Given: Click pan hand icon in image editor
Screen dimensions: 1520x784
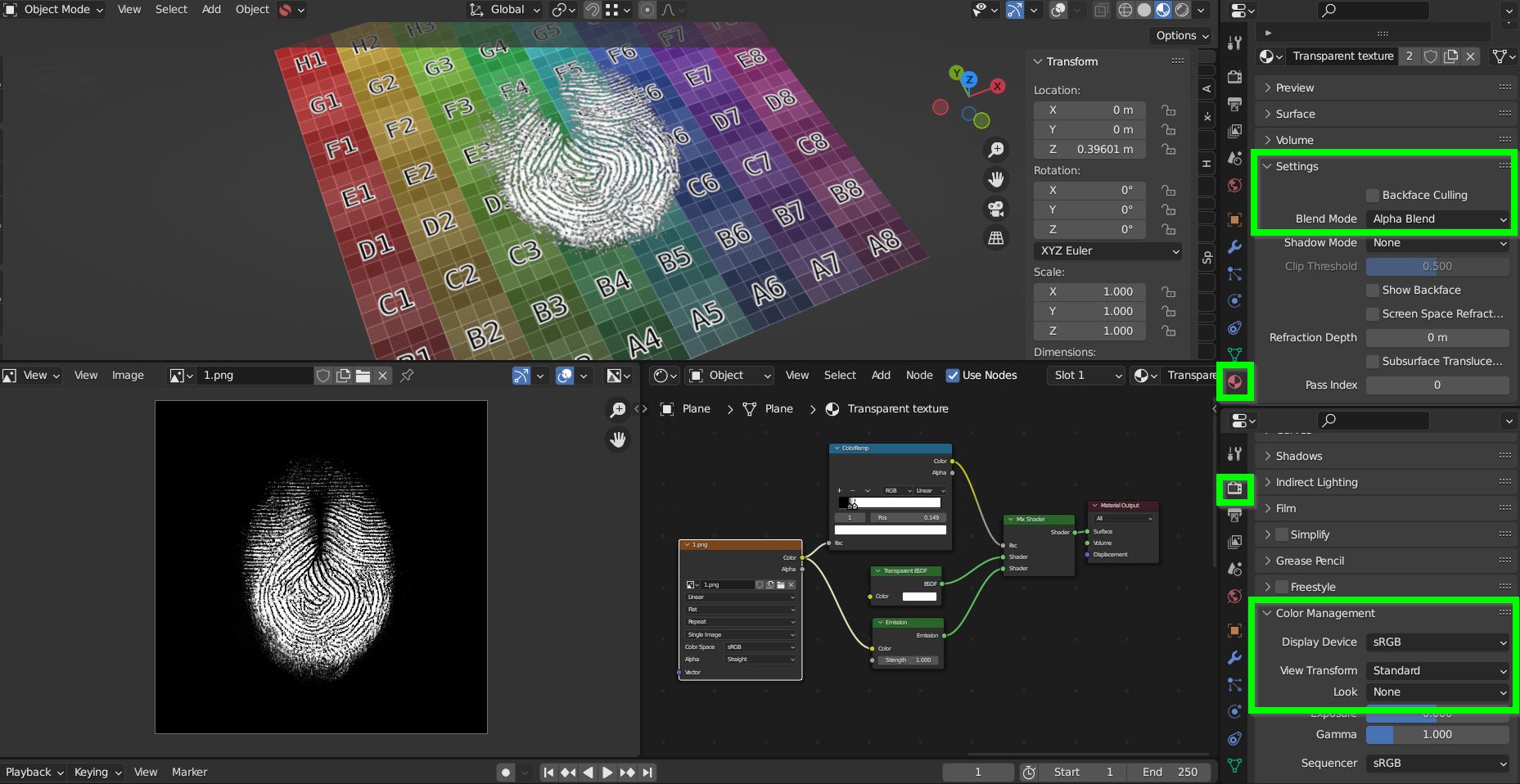Looking at the screenshot, I should 618,439.
